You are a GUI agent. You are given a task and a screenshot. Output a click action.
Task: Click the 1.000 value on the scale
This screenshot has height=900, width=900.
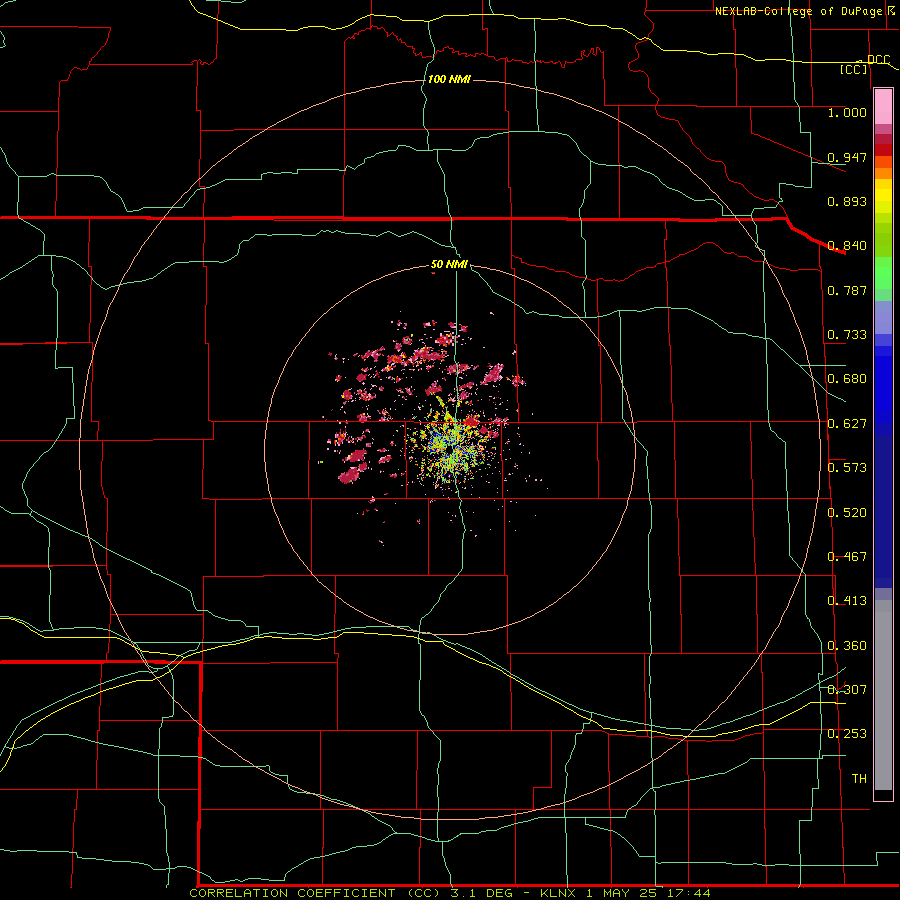(847, 112)
